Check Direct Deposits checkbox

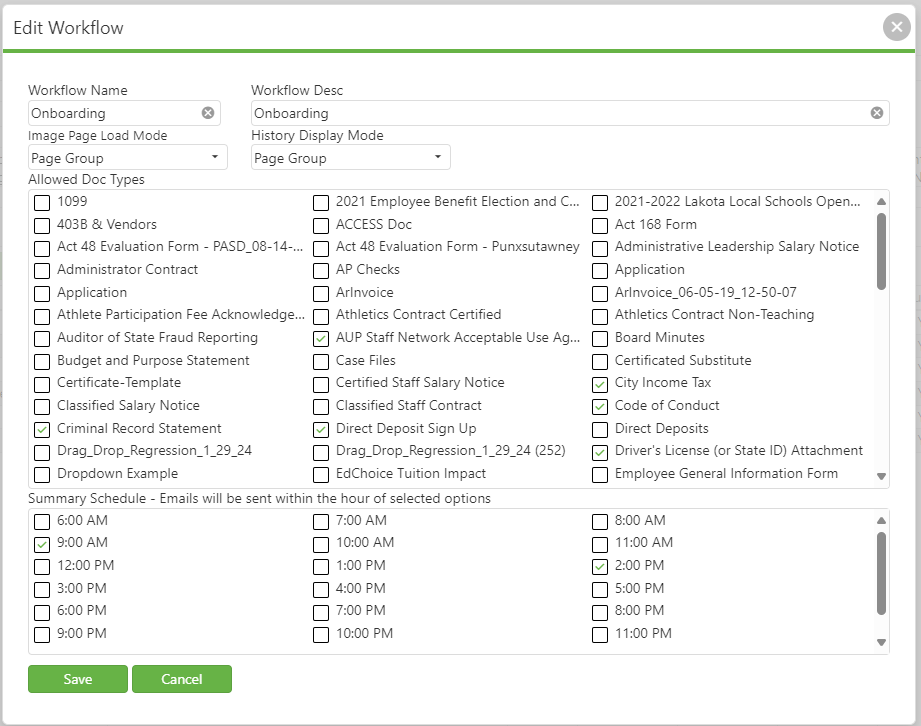pyautogui.click(x=600, y=430)
